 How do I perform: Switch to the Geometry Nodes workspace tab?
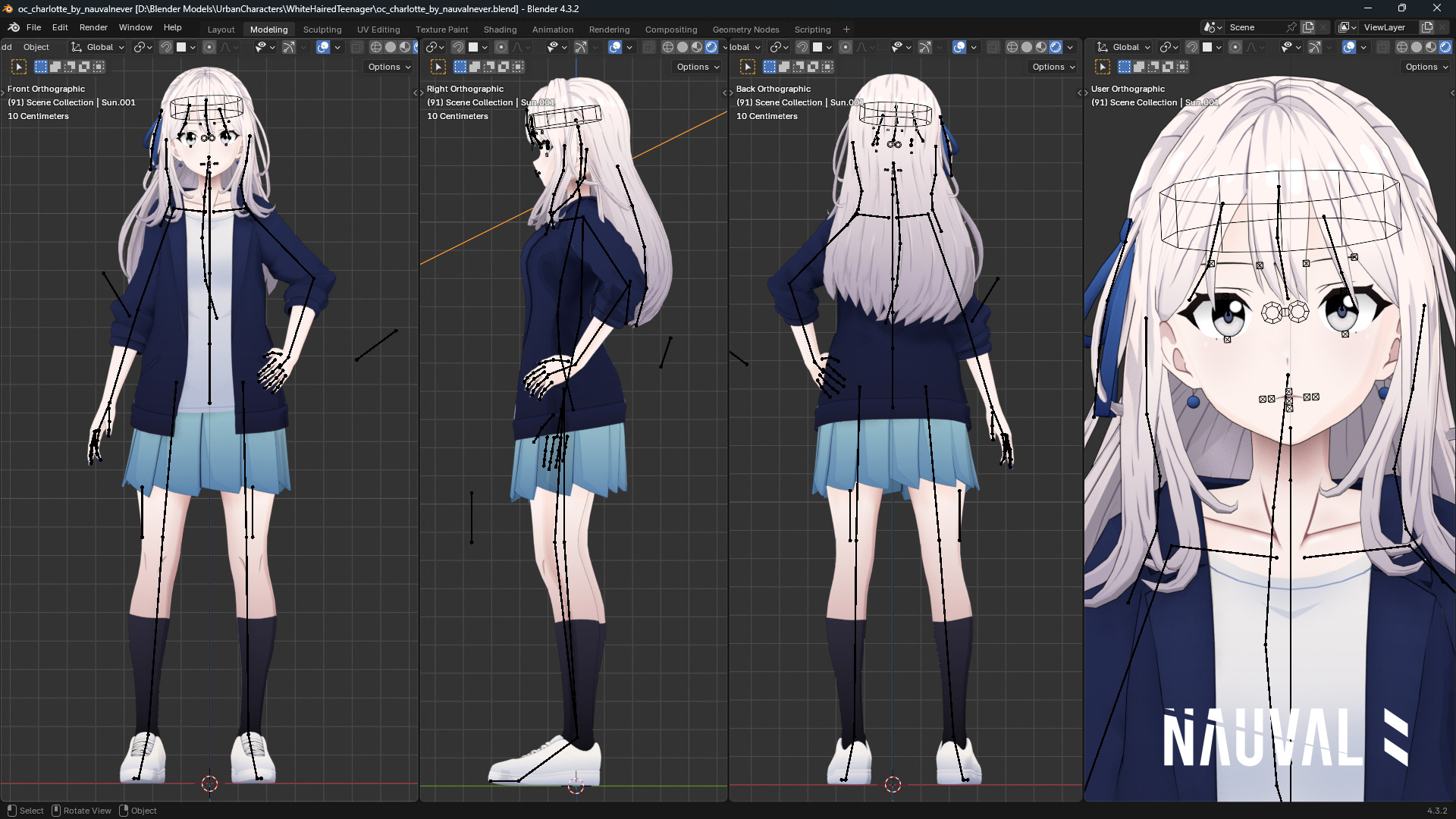coord(745,30)
